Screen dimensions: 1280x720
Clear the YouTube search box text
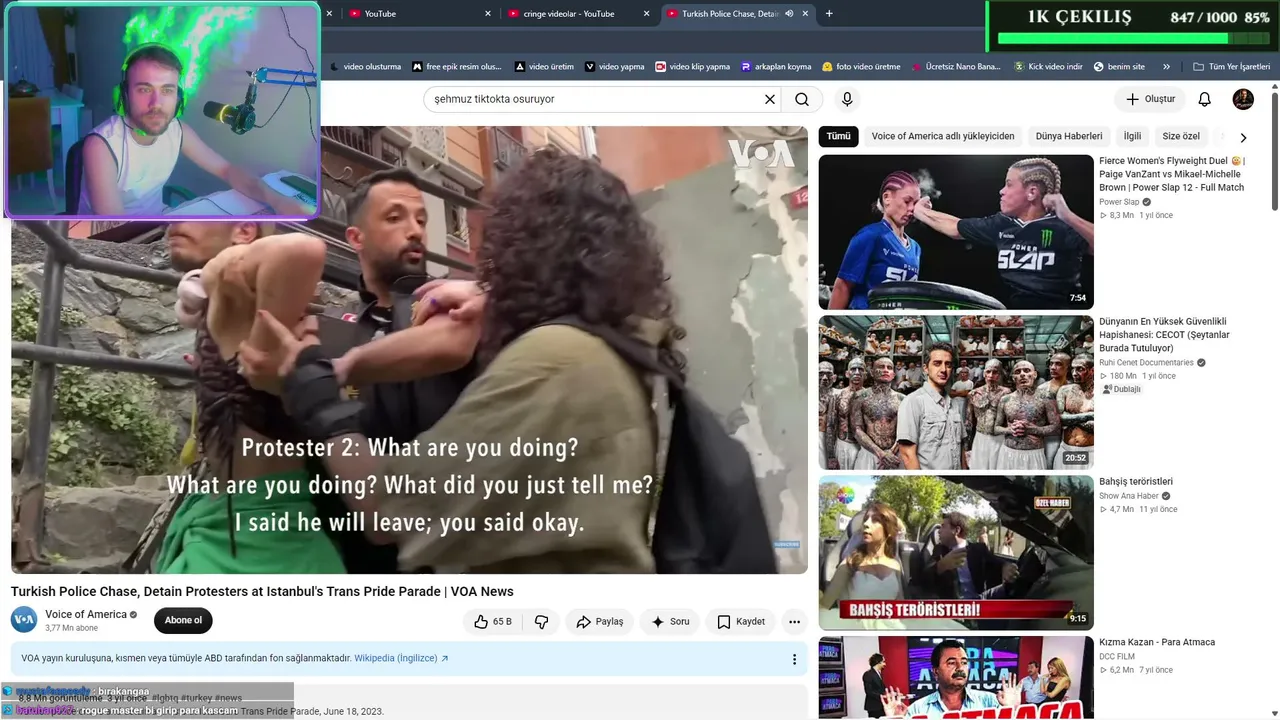(770, 99)
